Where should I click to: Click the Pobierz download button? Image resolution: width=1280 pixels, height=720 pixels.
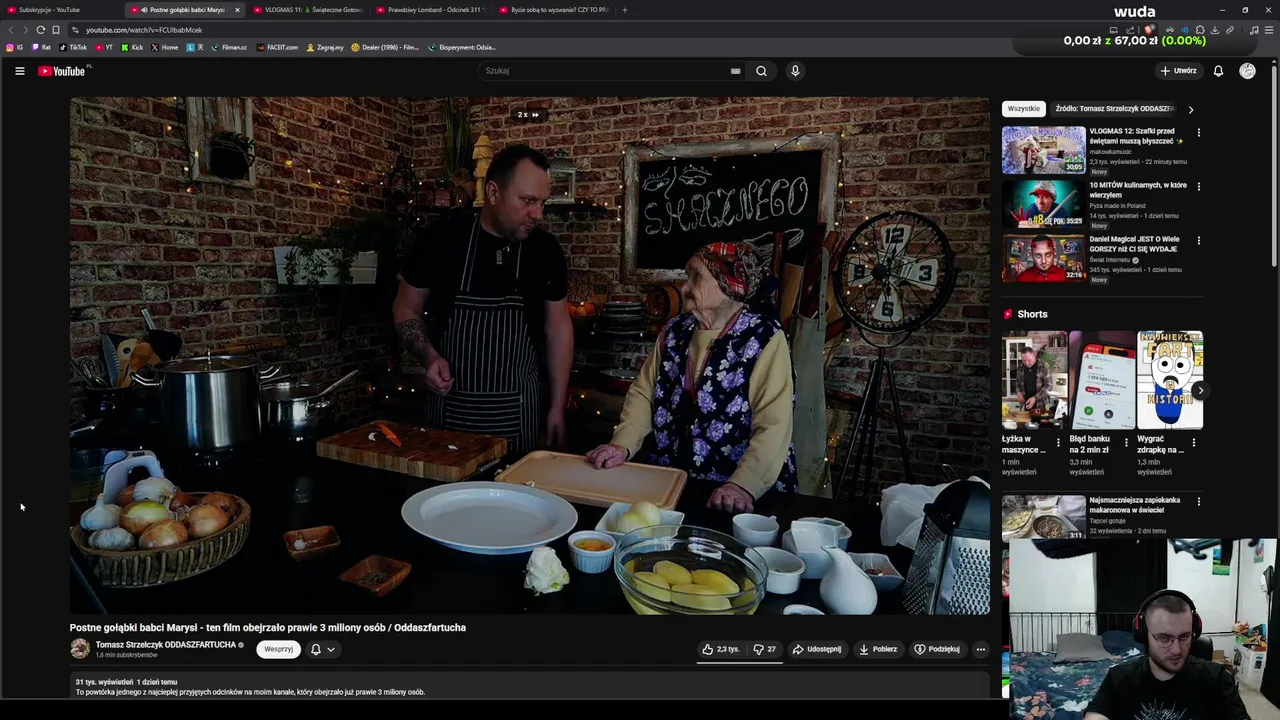point(878,649)
